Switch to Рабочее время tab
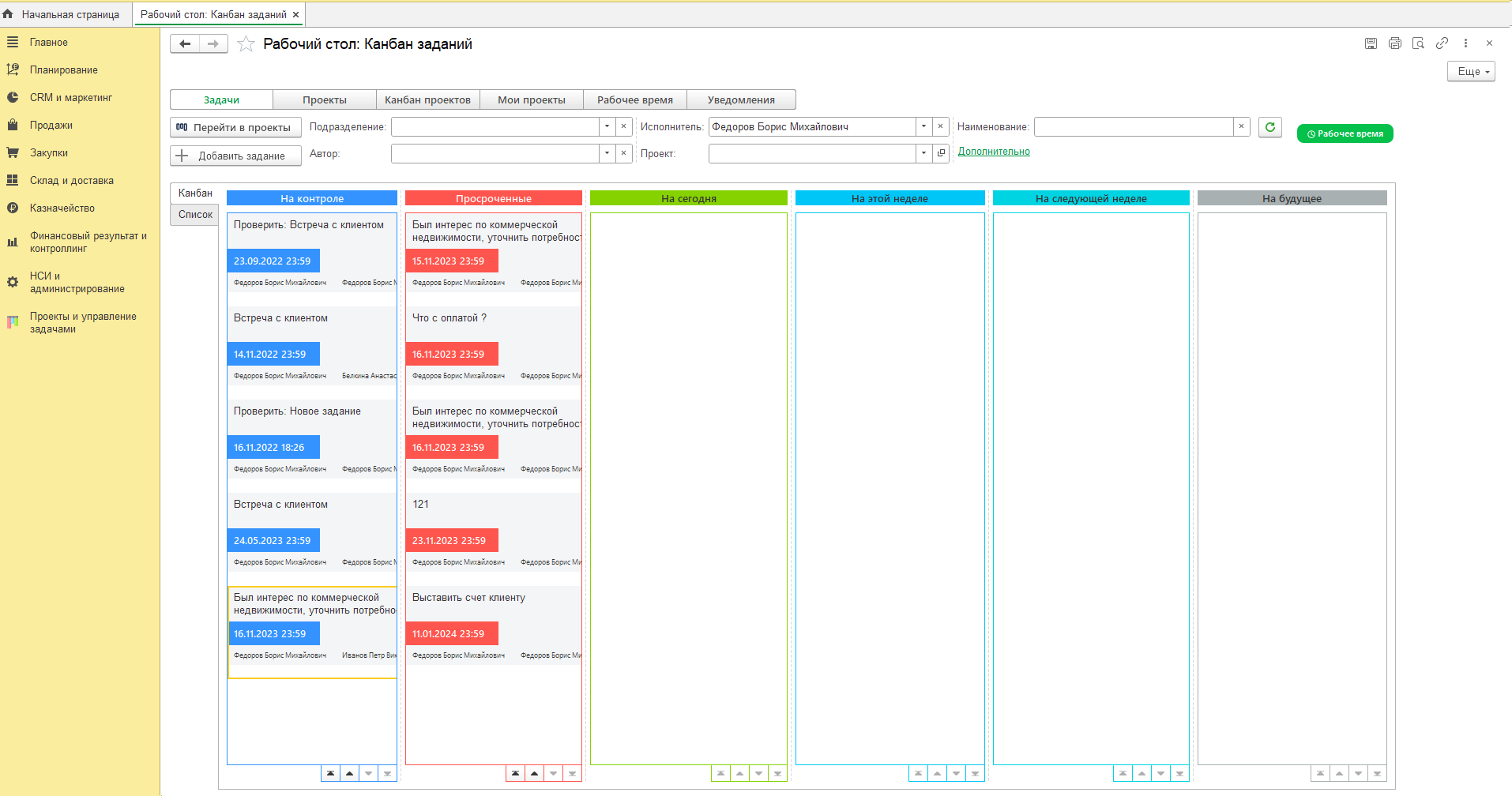 635,100
